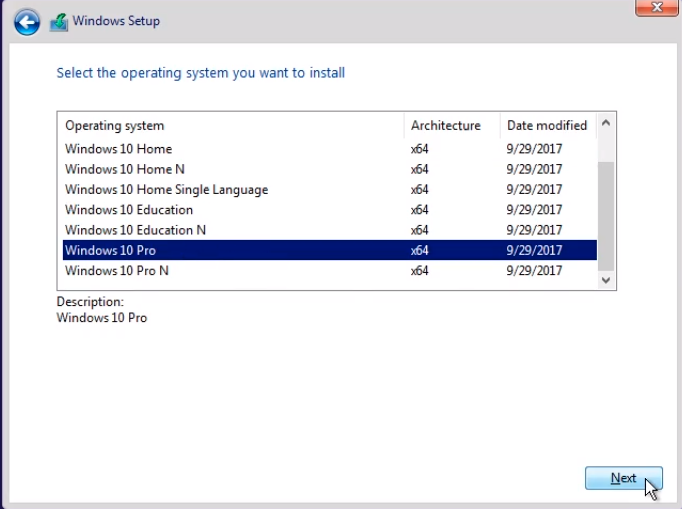Click the Windows Setup title icon
Screen dimensions: 682x509
tap(59, 22)
